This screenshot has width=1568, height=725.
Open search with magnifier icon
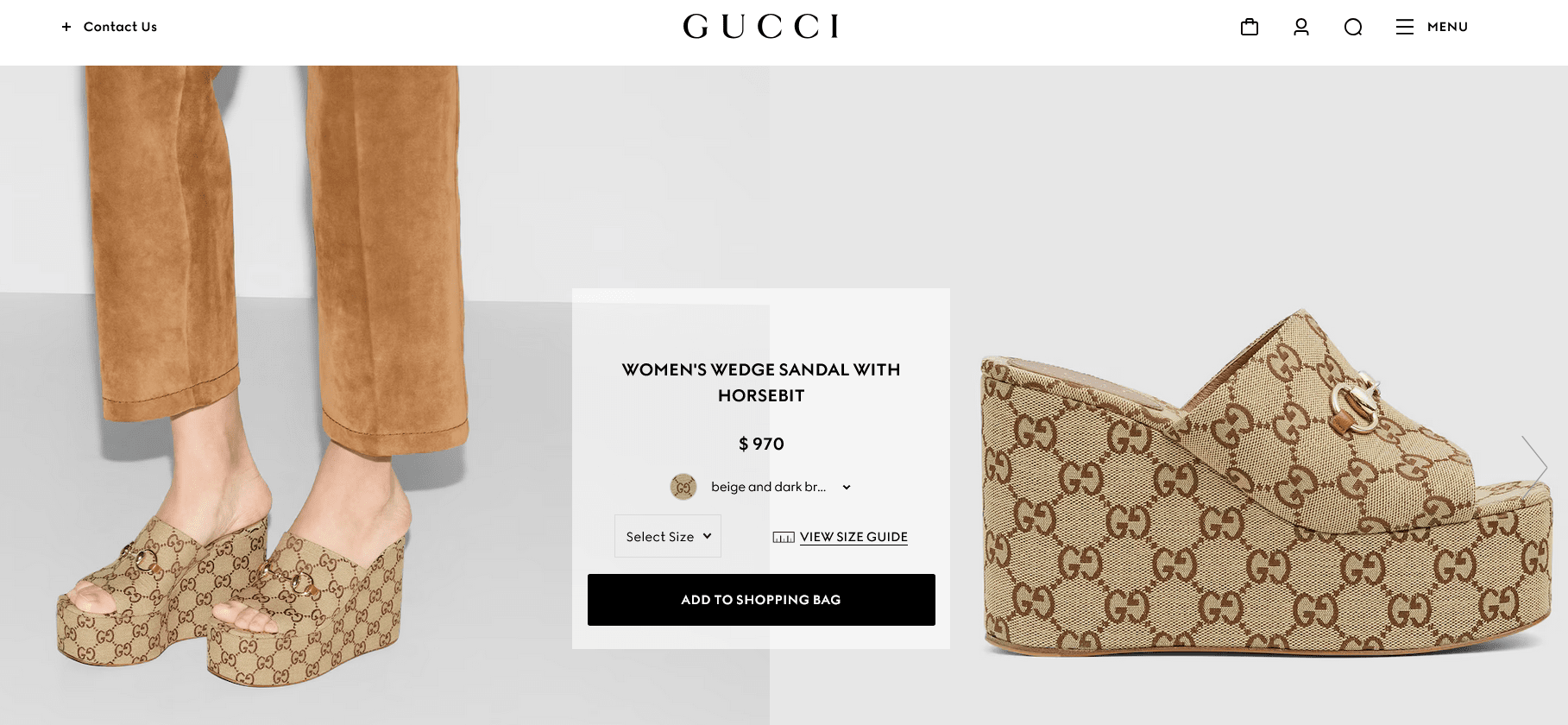[x=1353, y=27]
